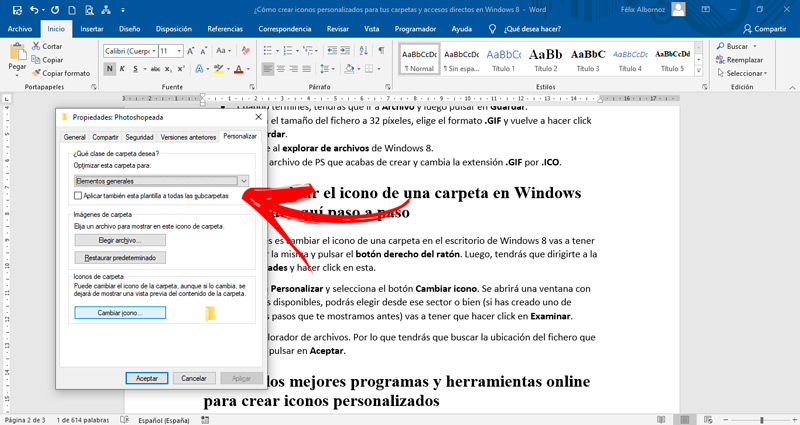Open print preview from quick access toolbar
This screenshot has height=425, width=800.
coord(89,10)
